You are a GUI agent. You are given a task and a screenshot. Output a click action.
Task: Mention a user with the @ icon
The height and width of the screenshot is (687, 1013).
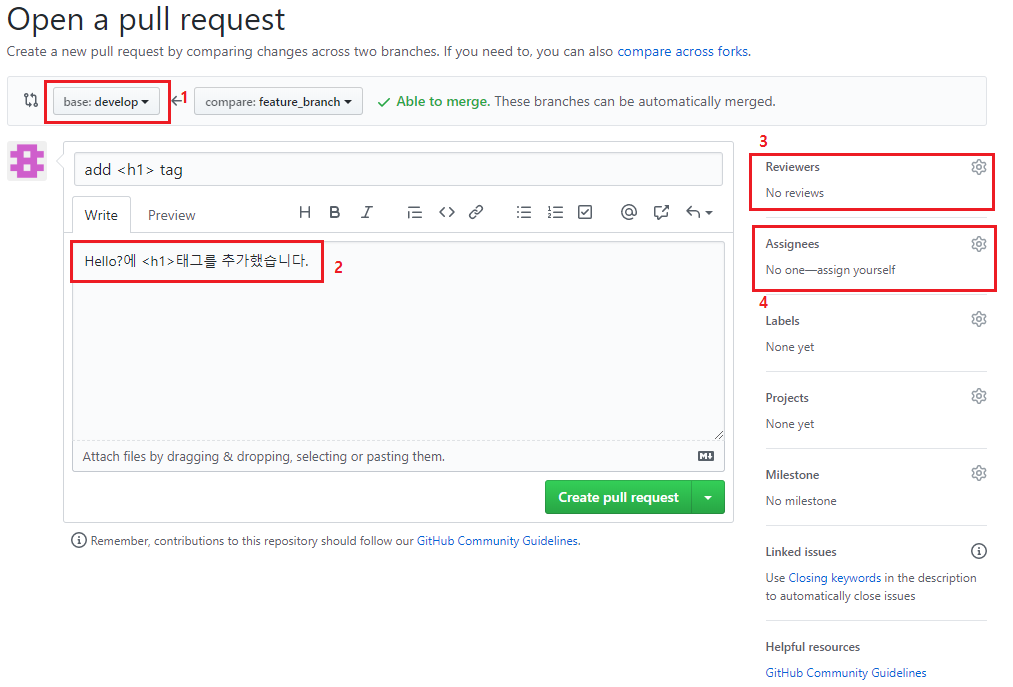[x=629, y=212]
